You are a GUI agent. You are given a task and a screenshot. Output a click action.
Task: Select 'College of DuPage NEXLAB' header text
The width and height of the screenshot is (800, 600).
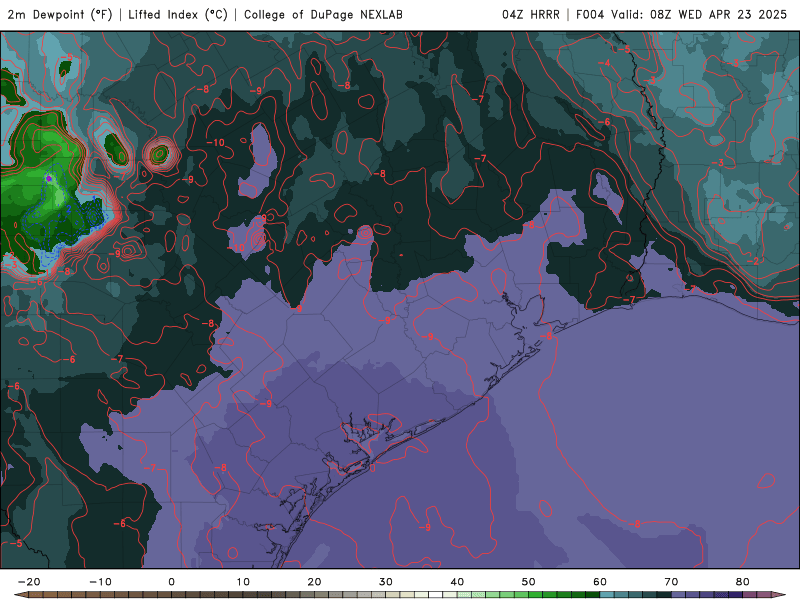coord(323,15)
